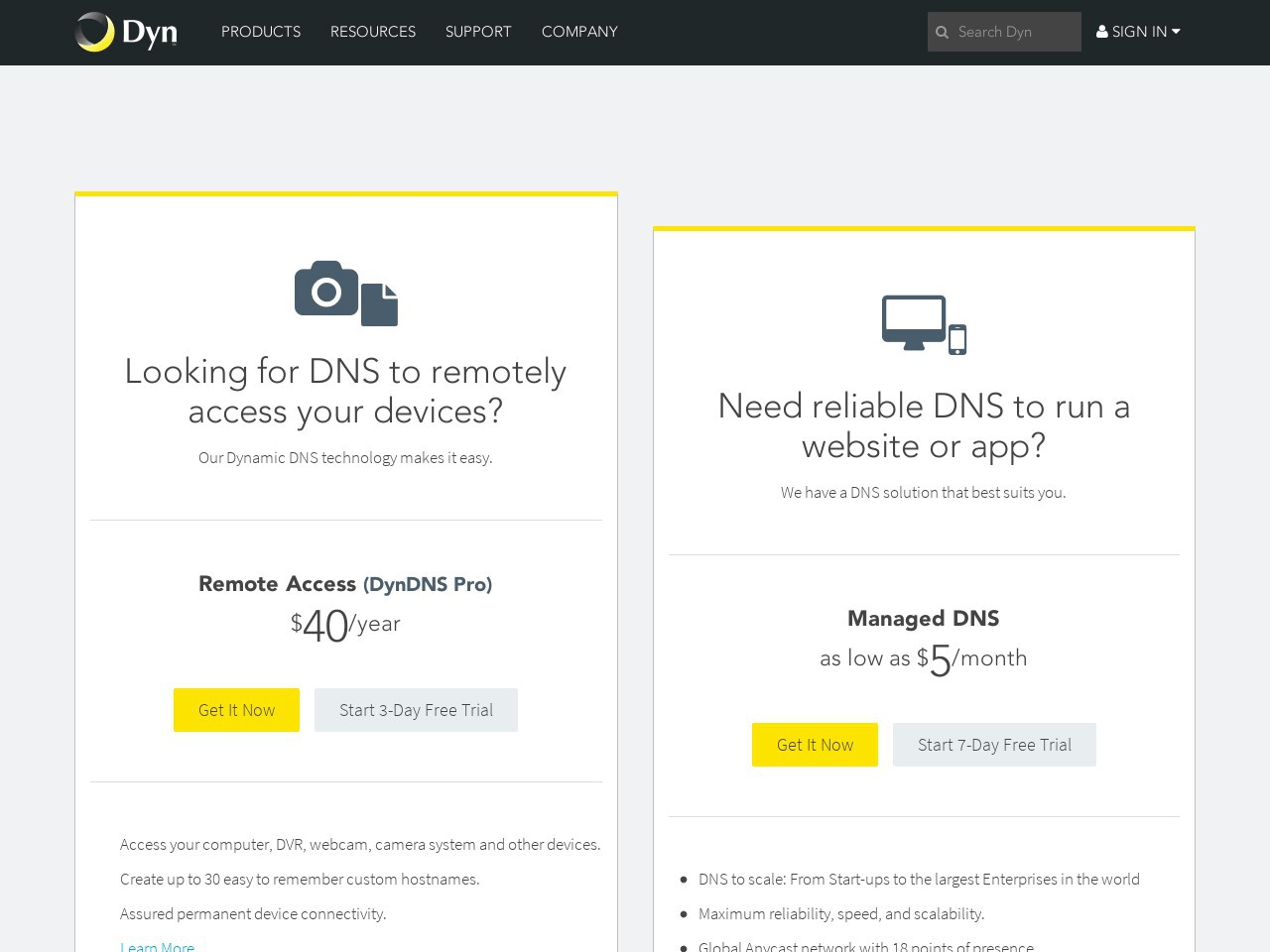Screen dimensions: 1270x952
Task: Click 'Create up to 30 easy to remember' line
Action: pos(300,879)
